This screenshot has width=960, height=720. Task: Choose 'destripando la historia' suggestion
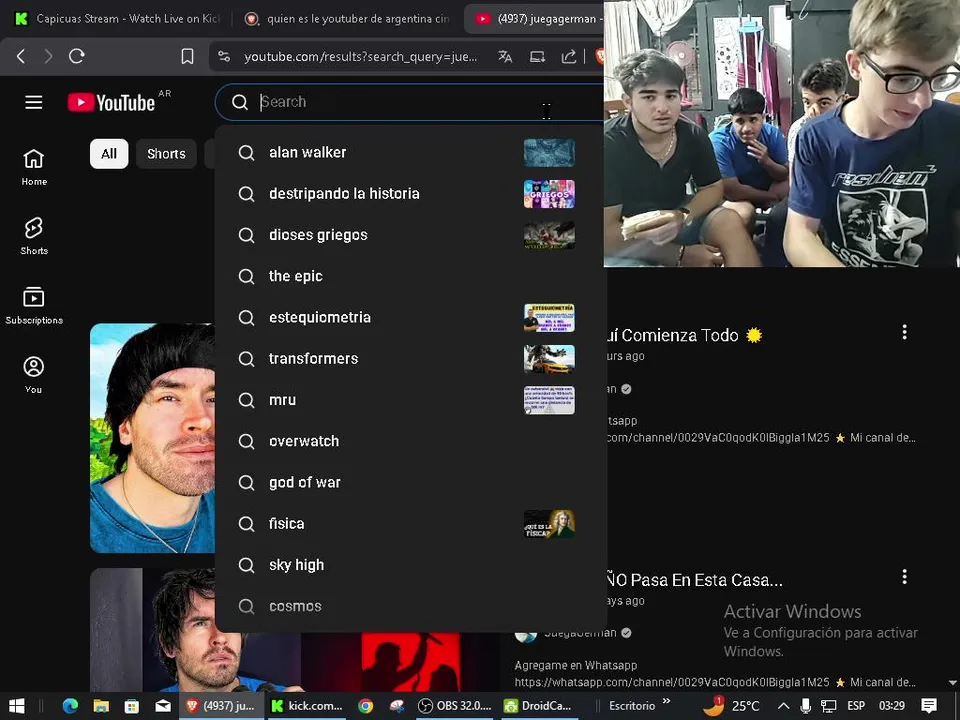click(x=409, y=194)
